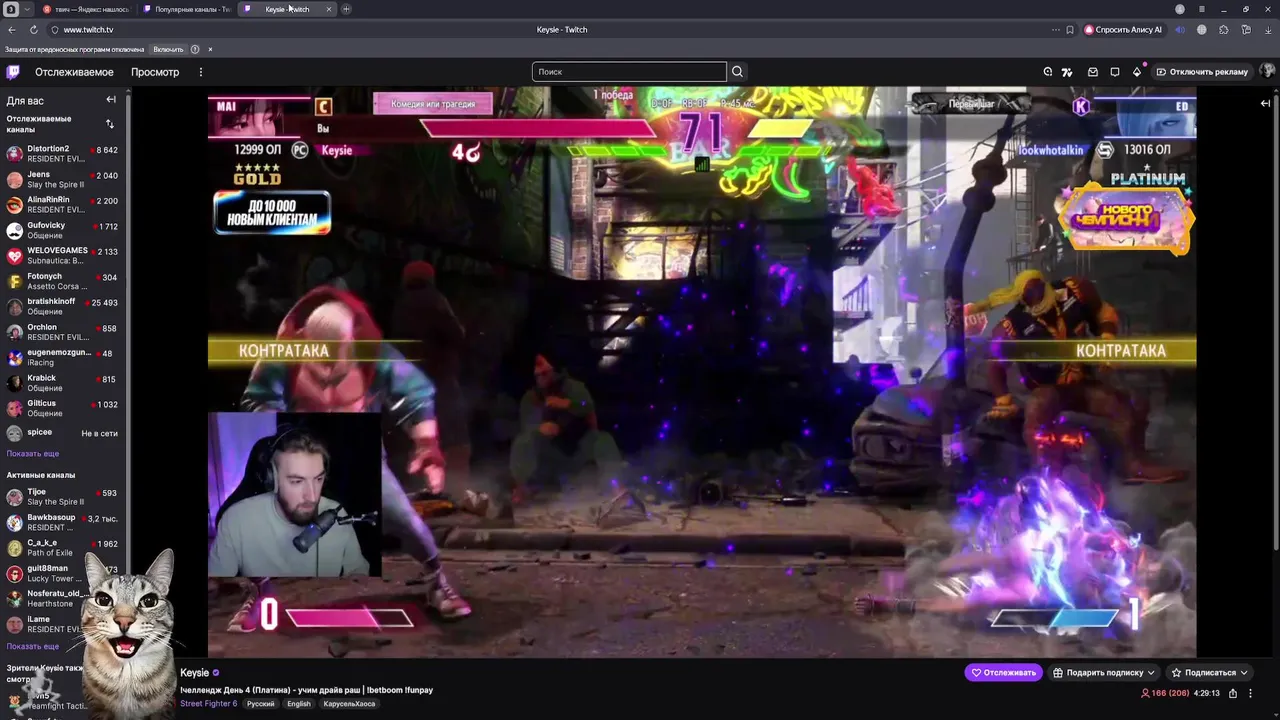This screenshot has height=720, width=1280.
Task: Click the help question mark in protection bar
Action: click(195, 49)
